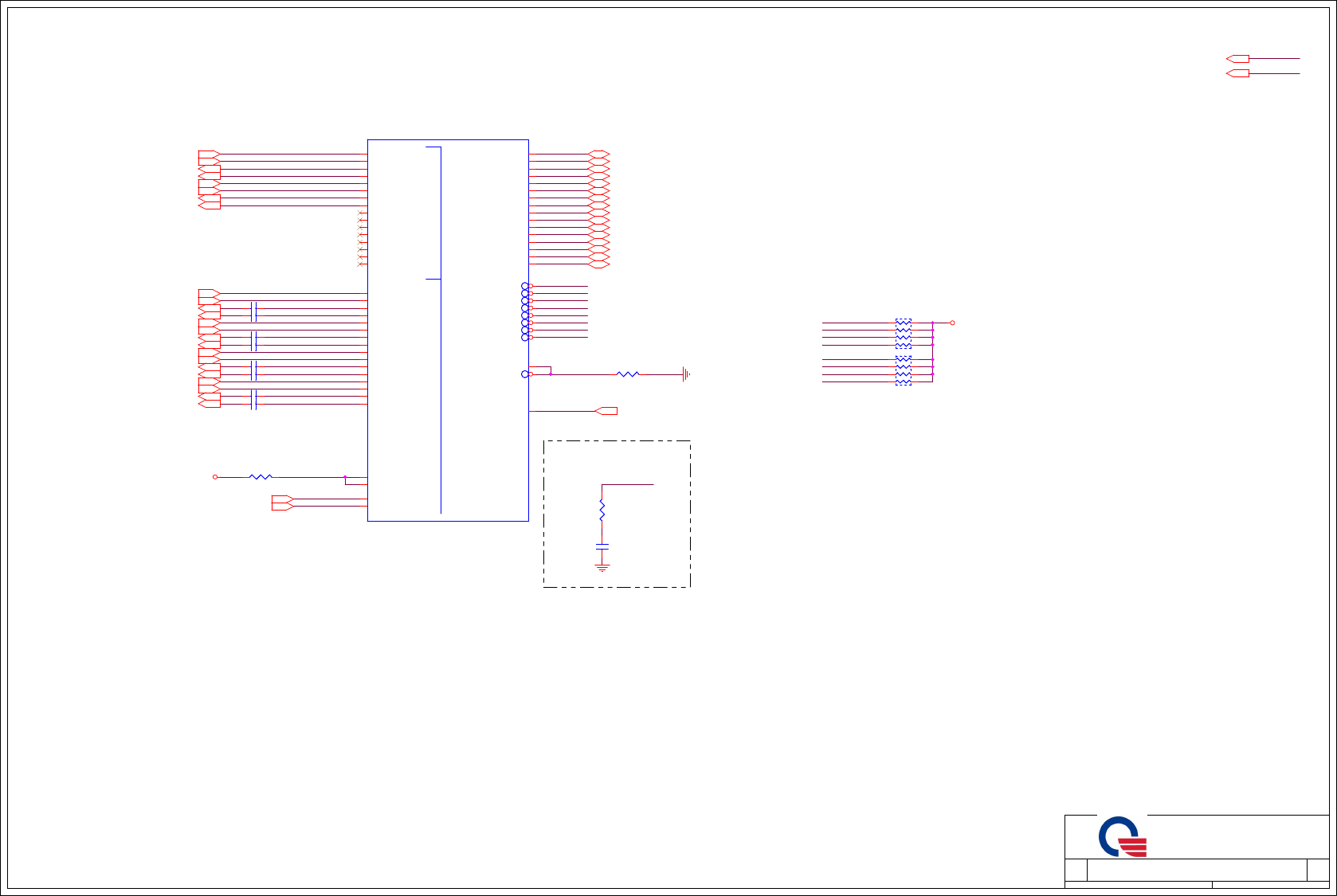Image resolution: width=1337 pixels, height=896 pixels.
Task: Select the upper resistor network pack
Action: pyautogui.click(x=904, y=334)
